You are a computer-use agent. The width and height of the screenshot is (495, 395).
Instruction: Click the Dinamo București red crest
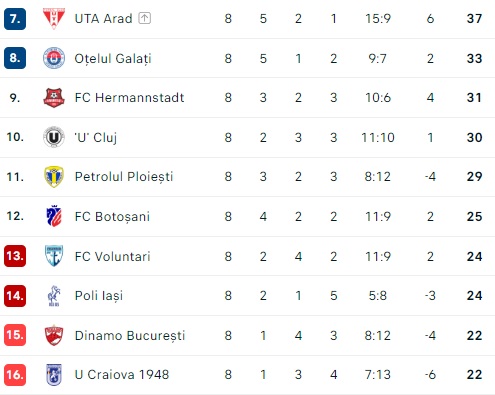(x=54, y=335)
